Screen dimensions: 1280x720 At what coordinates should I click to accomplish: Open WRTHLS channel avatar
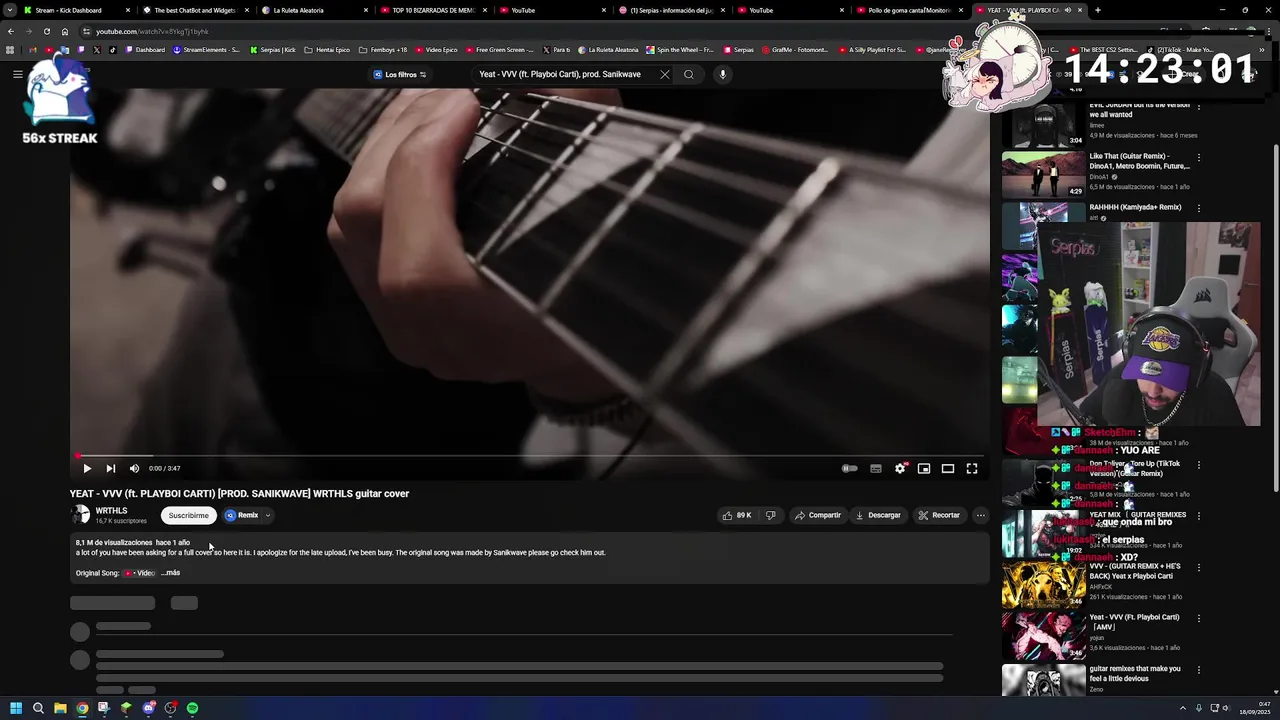pyautogui.click(x=80, y=515)
